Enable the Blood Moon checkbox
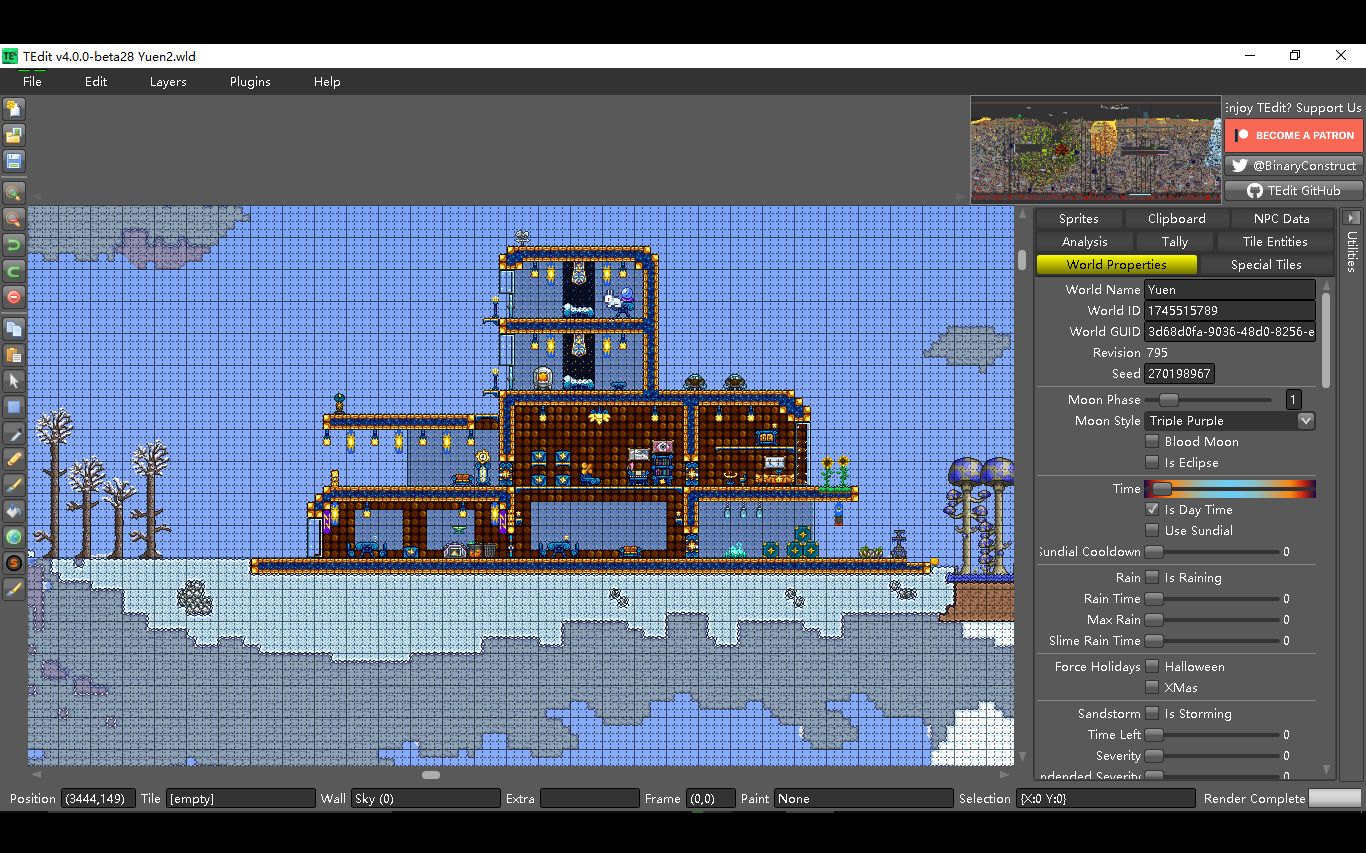This screenshot has height=853, width=1366. (1152, 441)
